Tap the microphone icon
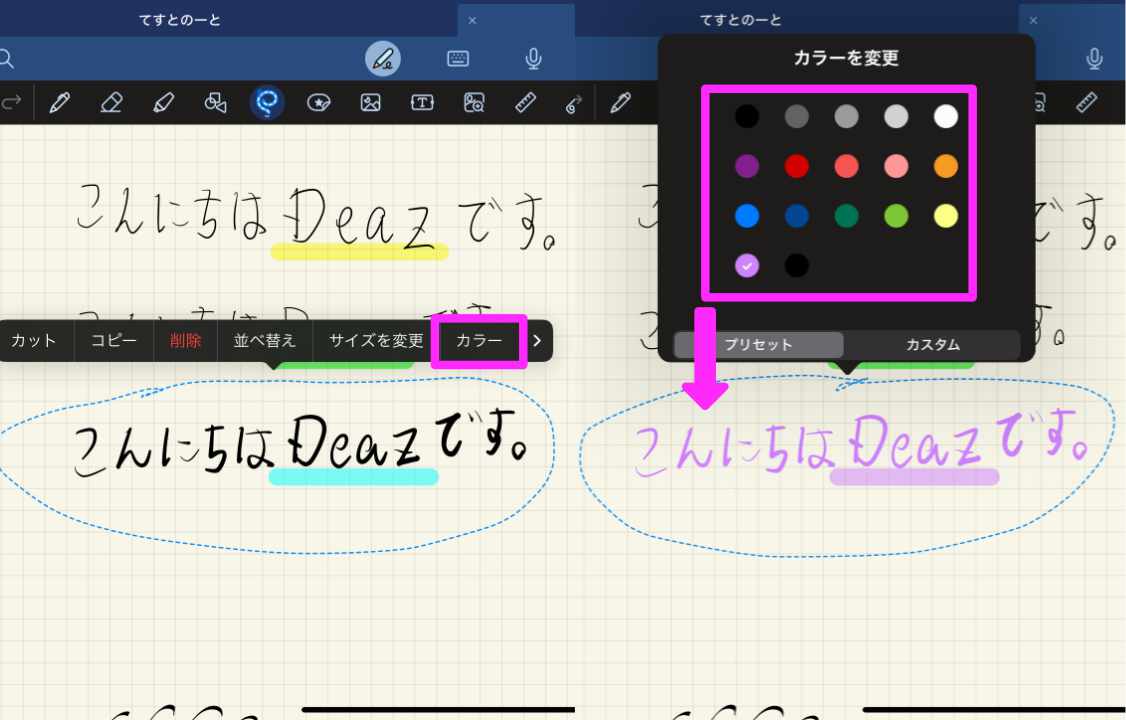Image resolution: width=1126 pixels, height=720 pixels. pos(533,58)
